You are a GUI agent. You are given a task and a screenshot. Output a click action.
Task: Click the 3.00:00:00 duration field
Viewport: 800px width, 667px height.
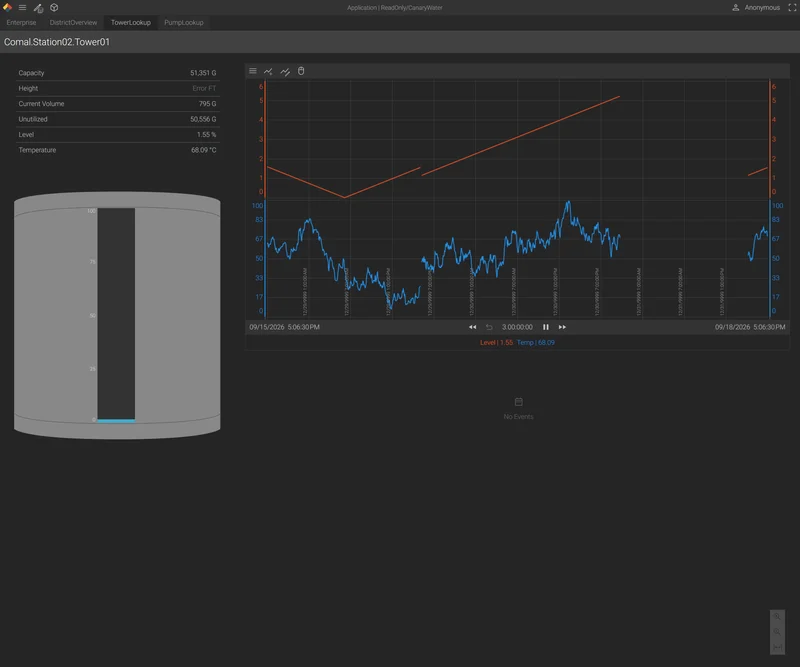click(517, 327)
